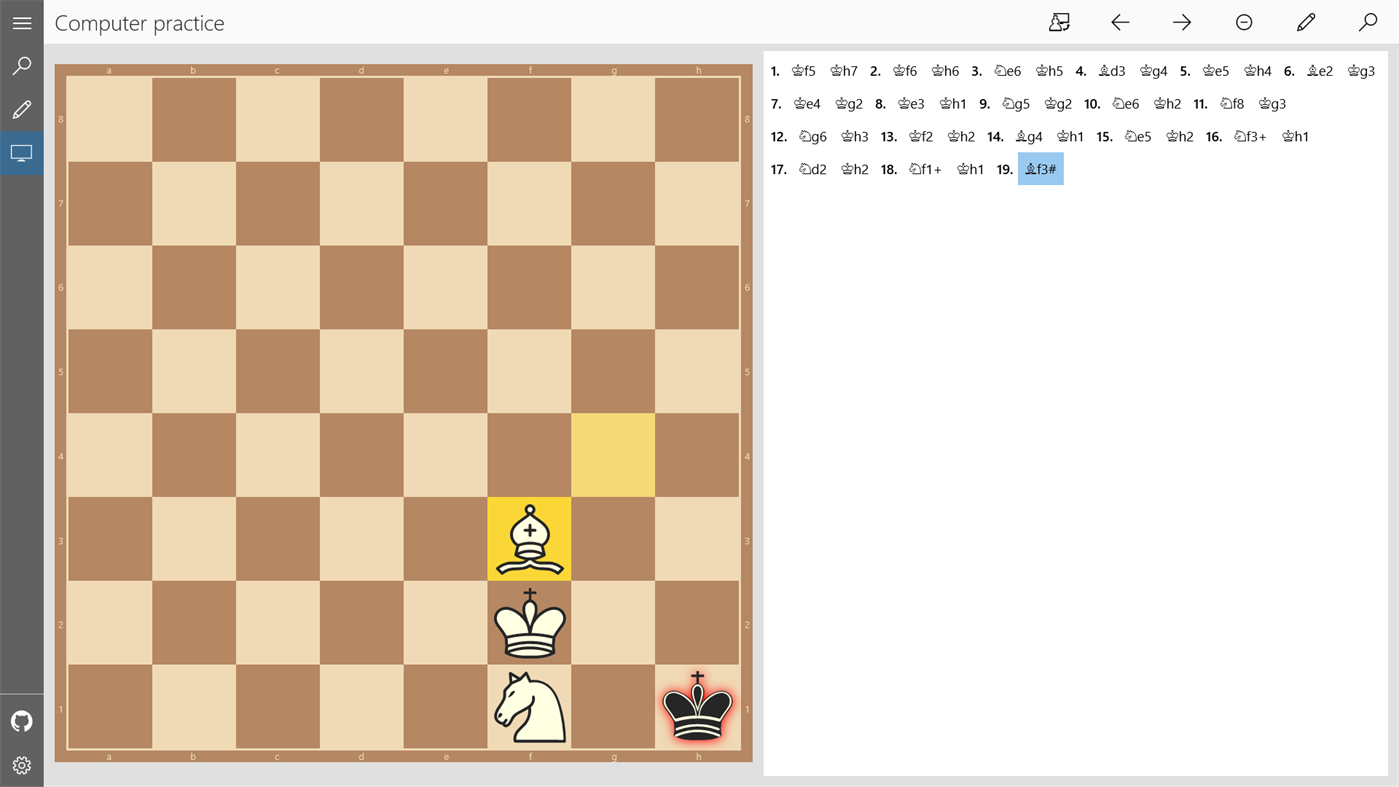Expand the hamburger navigation menu
The width and height of the screenshot is (1399, 787).
[21, 22]
